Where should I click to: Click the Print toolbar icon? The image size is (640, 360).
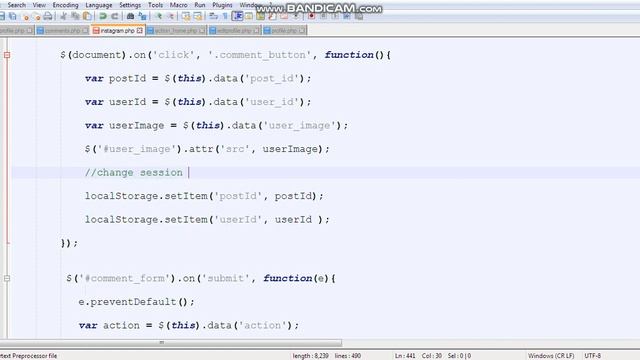[48, 16]
